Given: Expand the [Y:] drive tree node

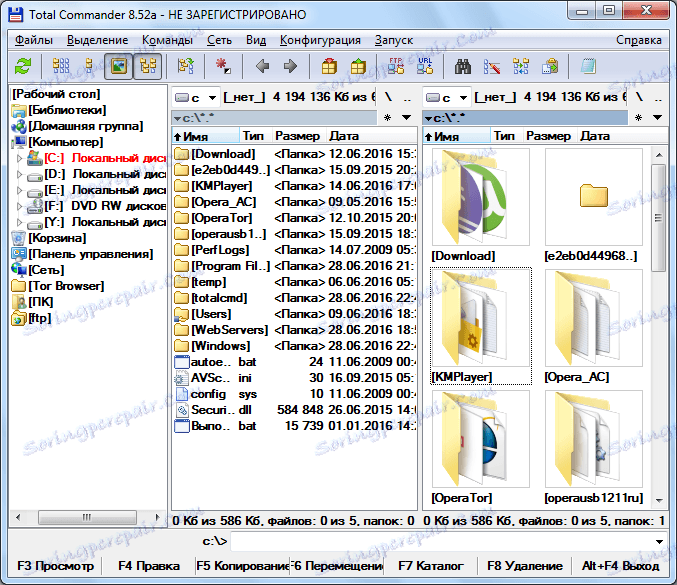Looking at the screenshot, I should [x=19, y=222].
